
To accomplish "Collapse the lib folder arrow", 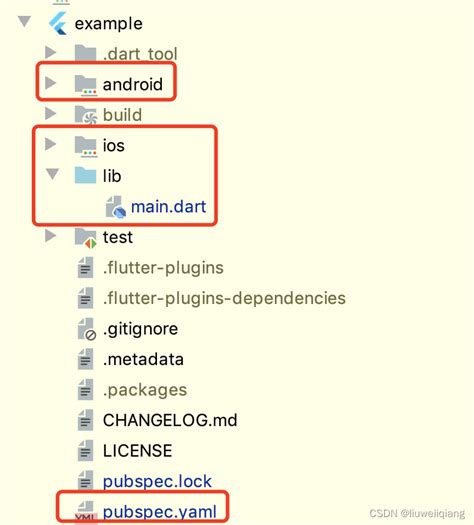I will 53,174.
